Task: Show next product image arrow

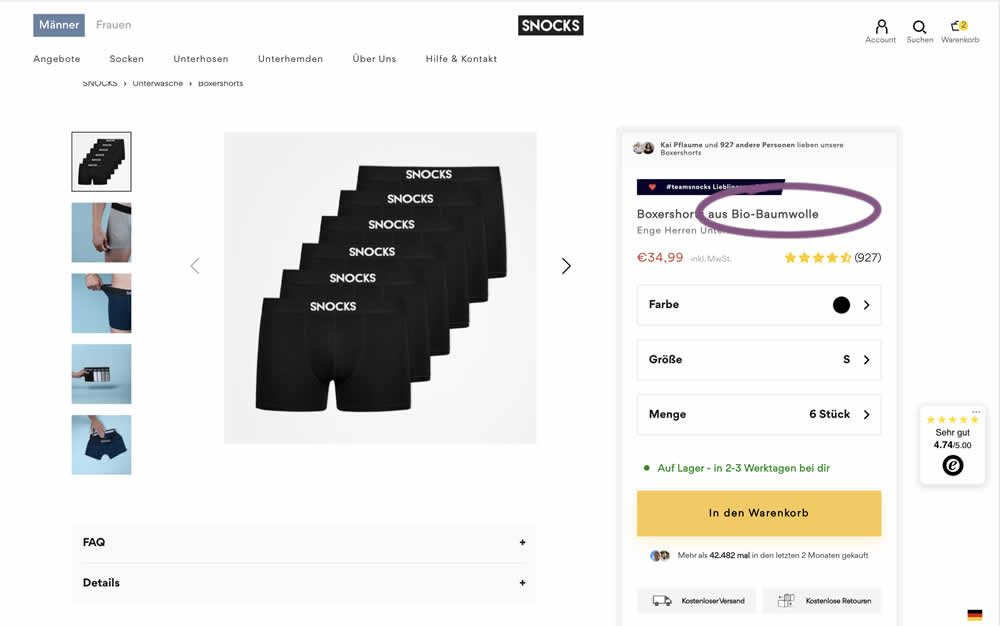Action: [566, 266]
